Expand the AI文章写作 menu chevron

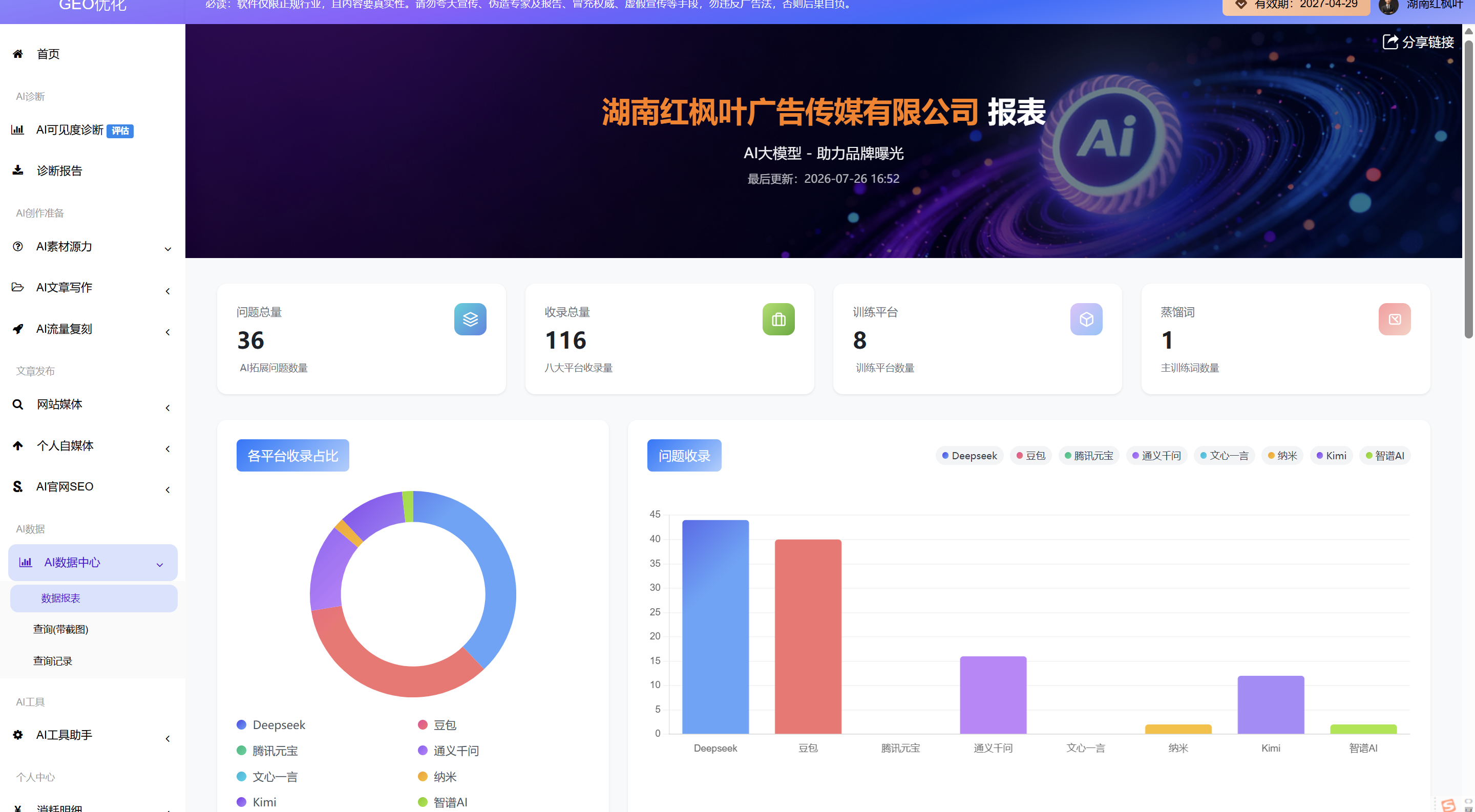(x=168, y=291)
